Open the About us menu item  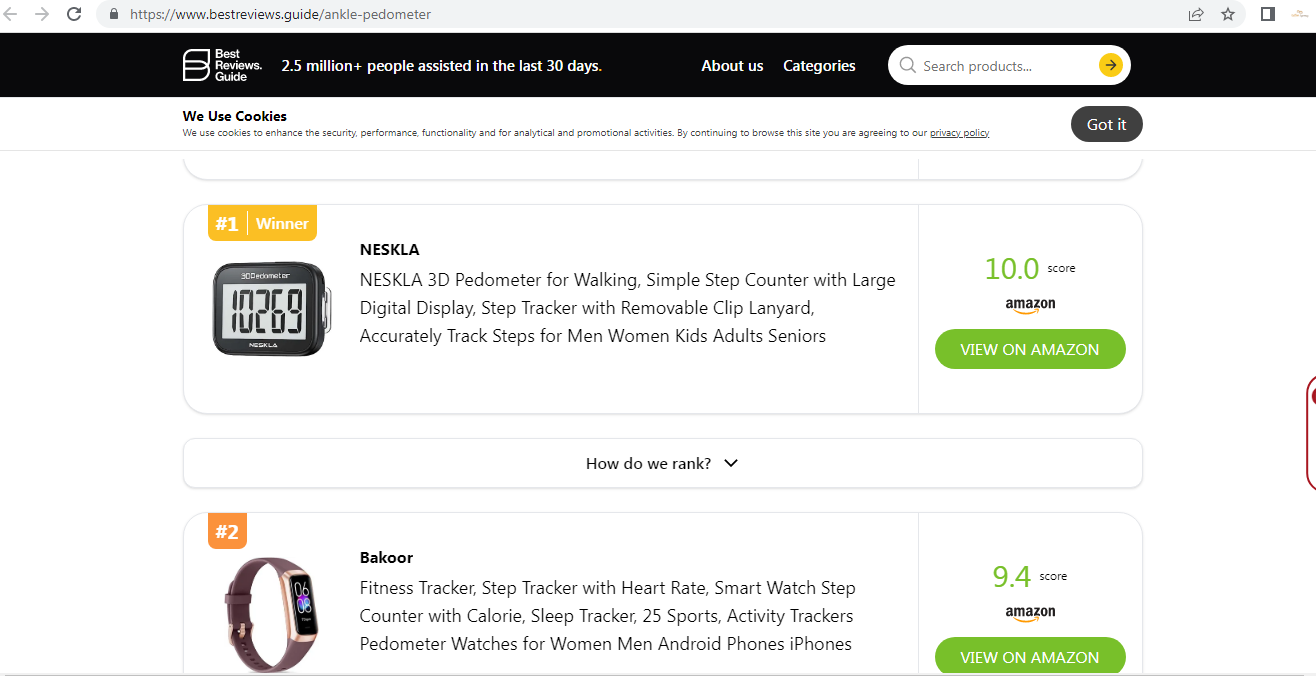point(732,66)
